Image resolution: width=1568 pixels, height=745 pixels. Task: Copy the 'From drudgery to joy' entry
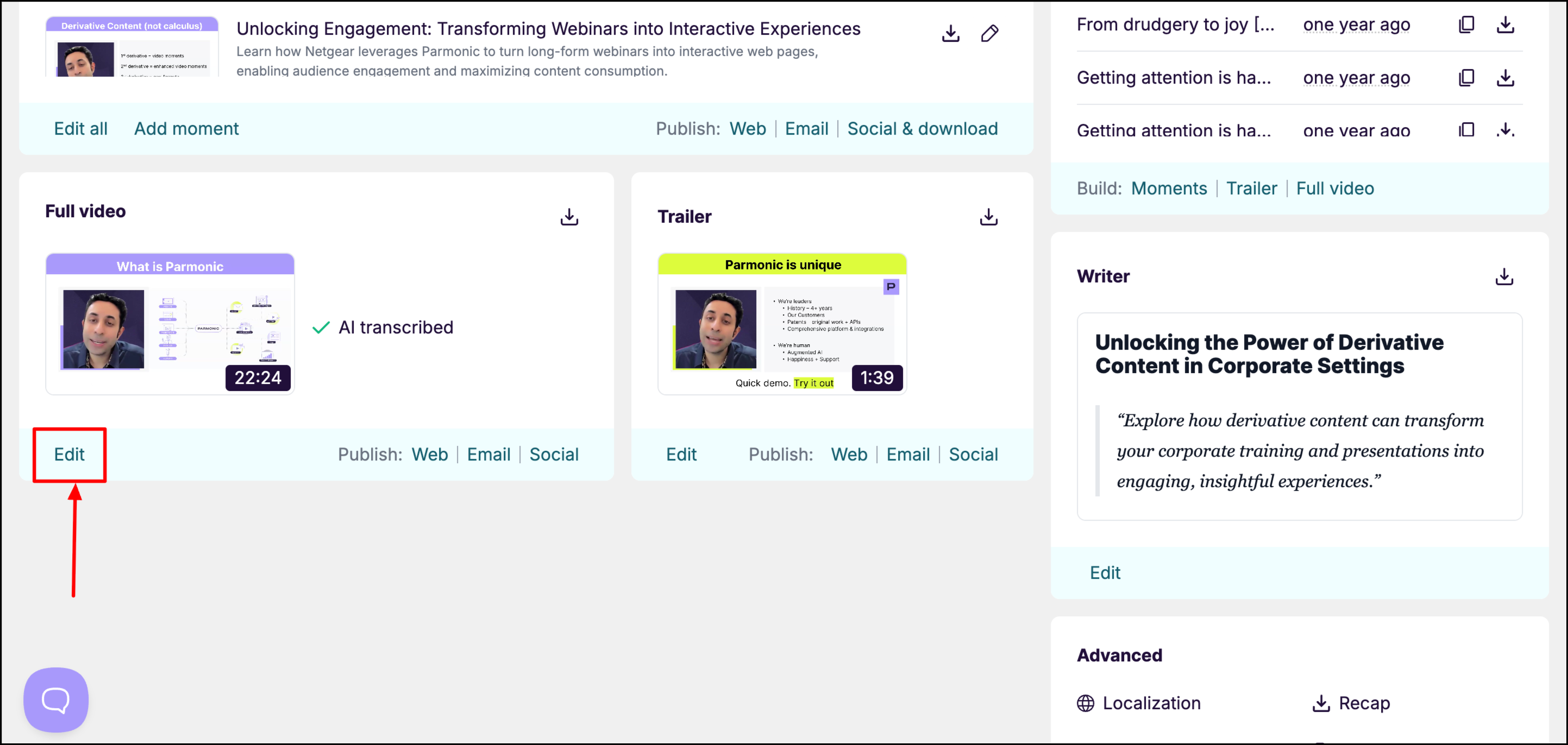[1466, 24]
